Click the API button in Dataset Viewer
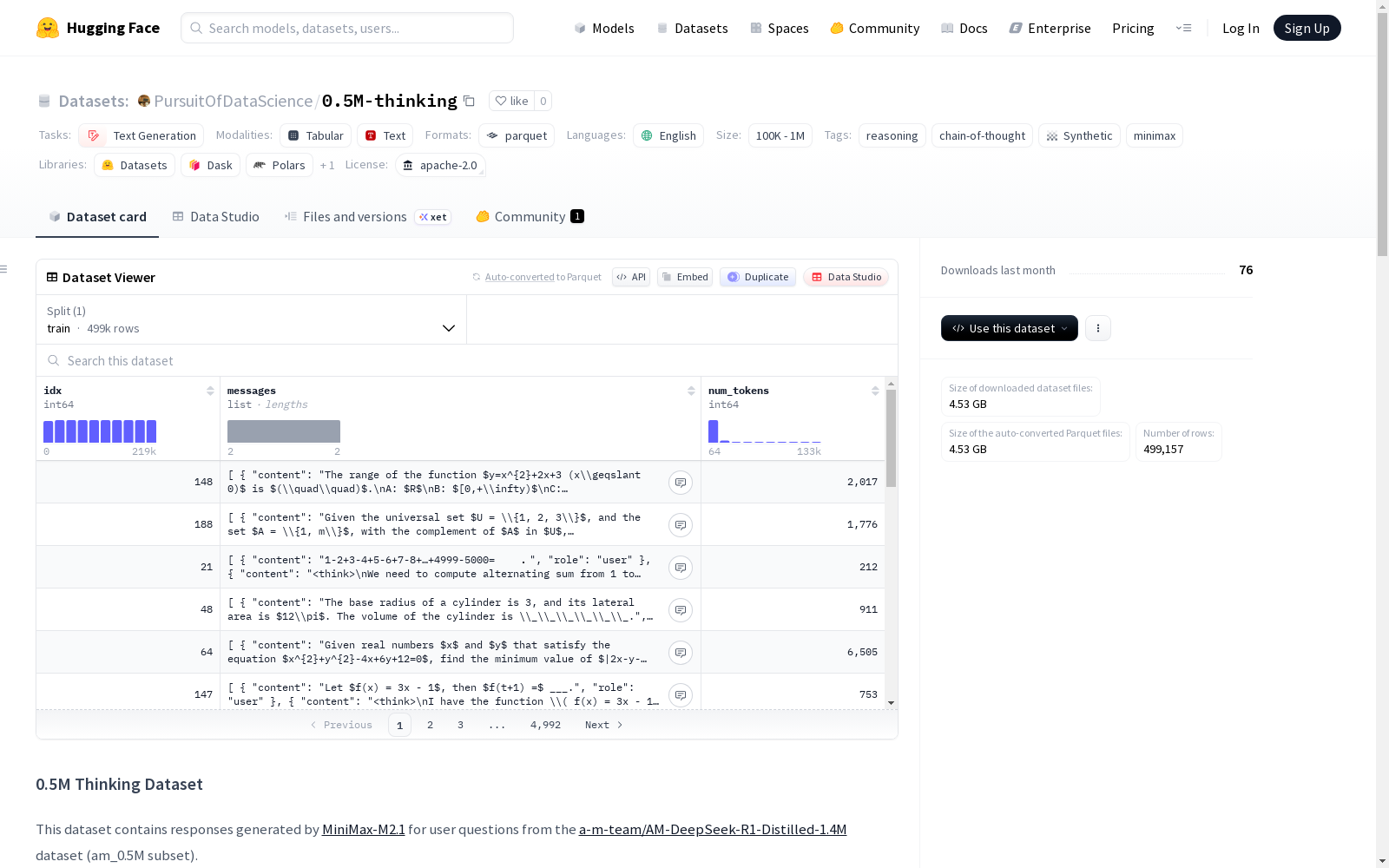The width and height of the screenshot is (1389, 868). tap(631, 277)
